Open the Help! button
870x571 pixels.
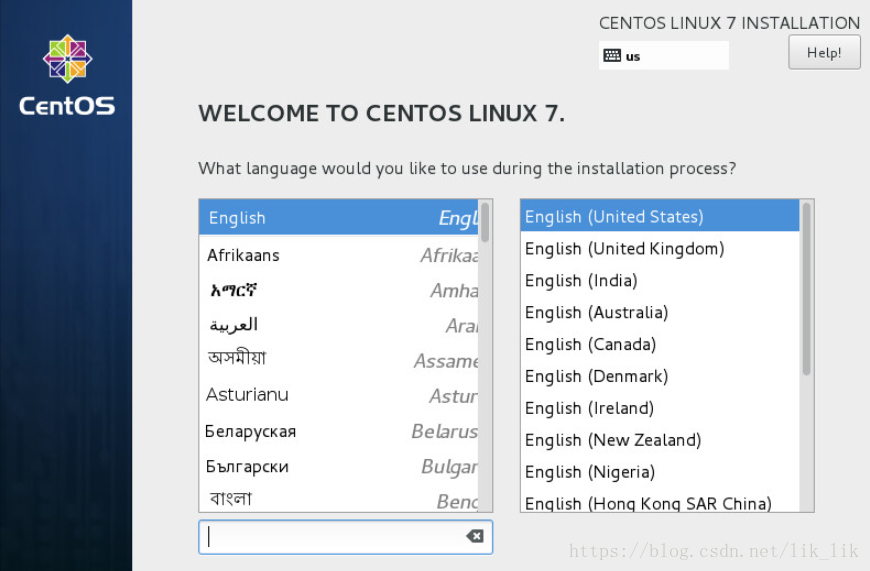(824, 53)
